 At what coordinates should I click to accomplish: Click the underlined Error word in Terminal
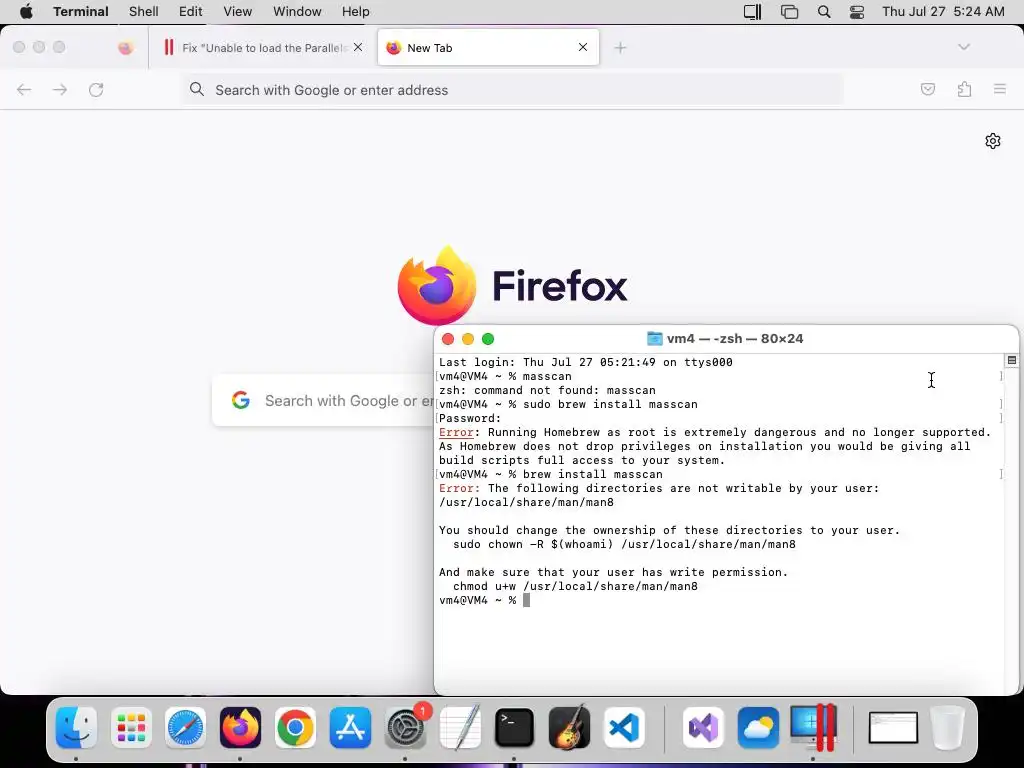point(456,432)
